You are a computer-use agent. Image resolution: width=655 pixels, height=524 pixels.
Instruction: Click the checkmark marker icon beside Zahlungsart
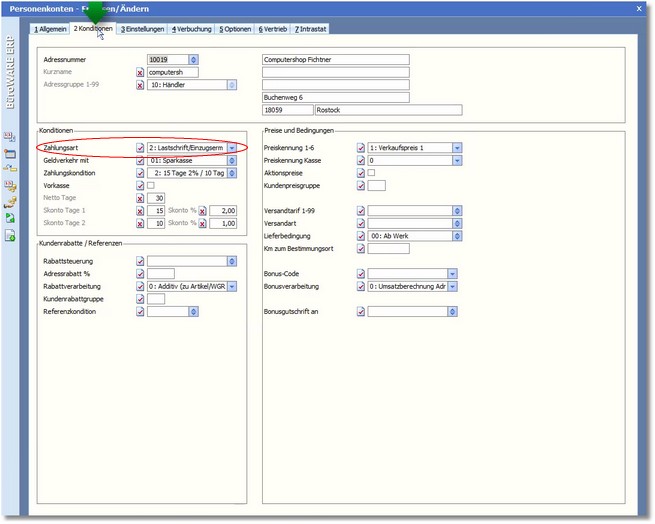tap(140, 148)
